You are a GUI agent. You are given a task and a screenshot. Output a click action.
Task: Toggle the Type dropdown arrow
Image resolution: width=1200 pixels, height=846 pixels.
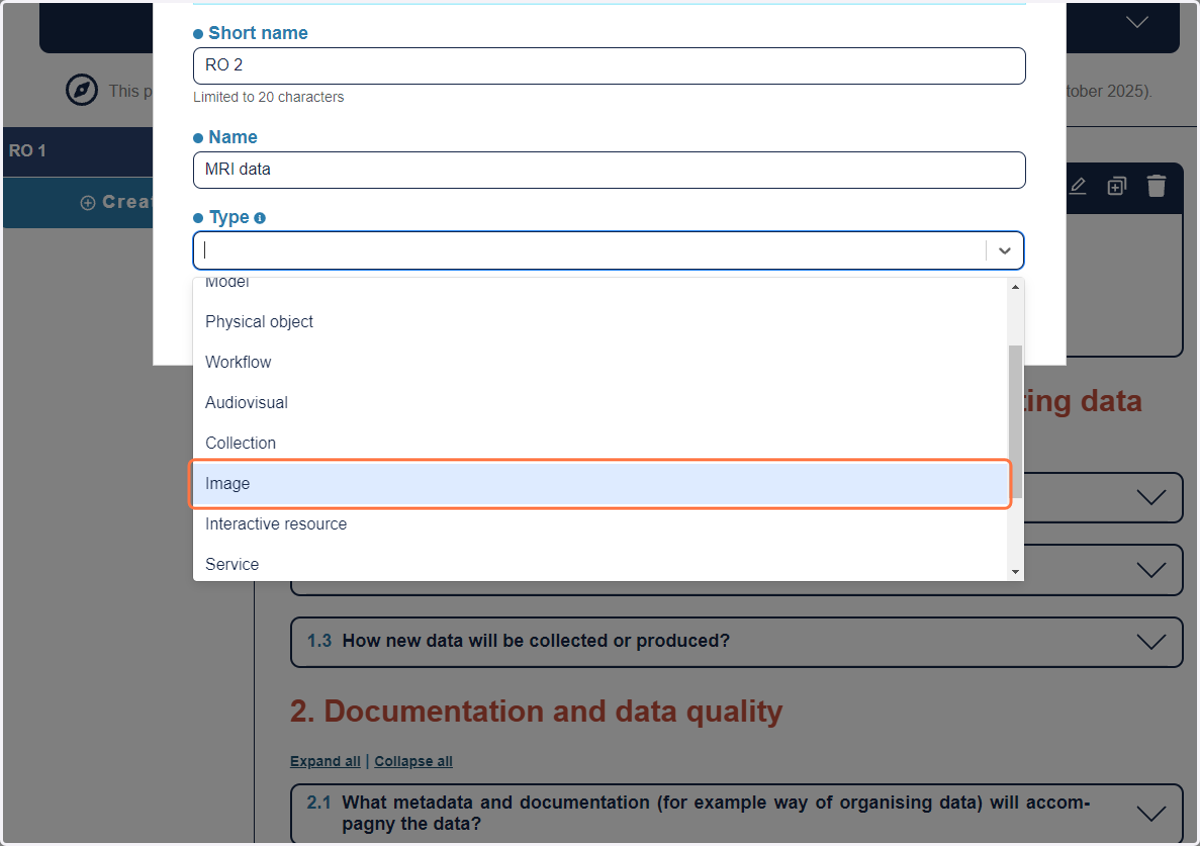(1005, 251)
